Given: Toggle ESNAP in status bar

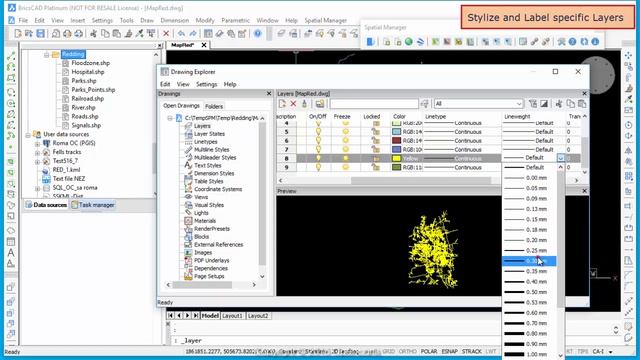Looking at the screenshot, I should point(449,351).
